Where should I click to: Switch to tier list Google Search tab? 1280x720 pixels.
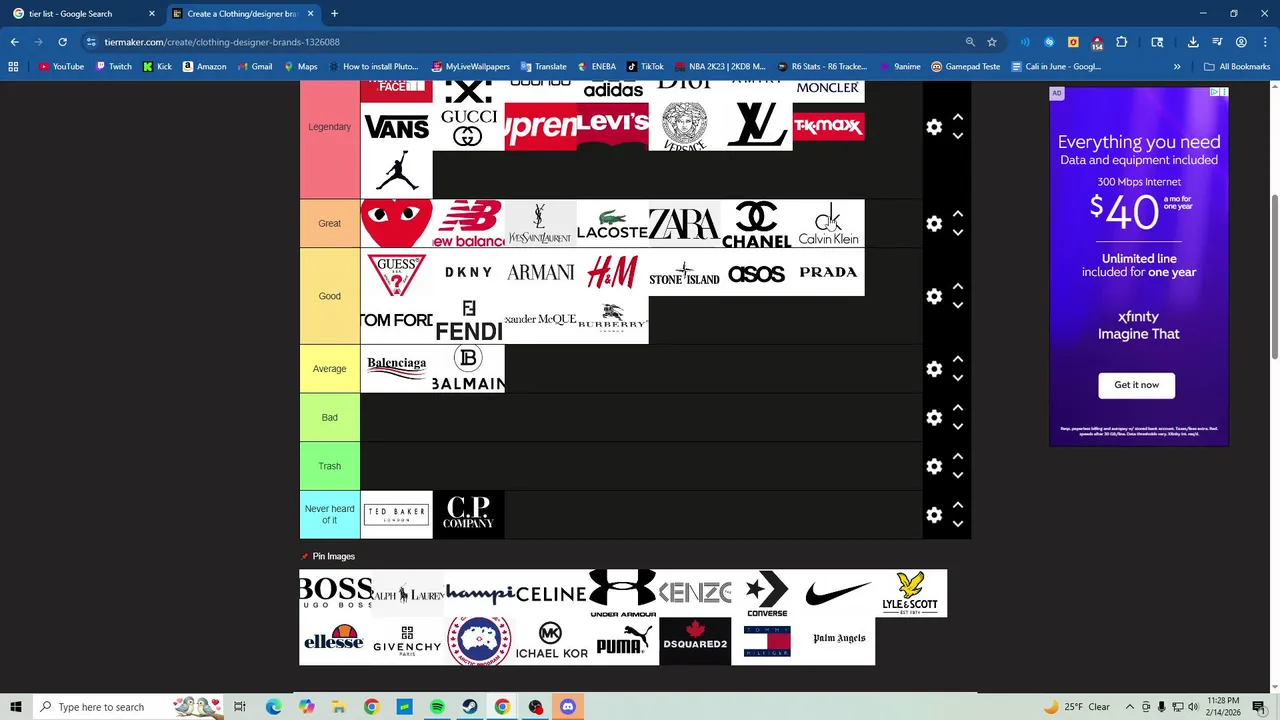[x=83, y=14]
